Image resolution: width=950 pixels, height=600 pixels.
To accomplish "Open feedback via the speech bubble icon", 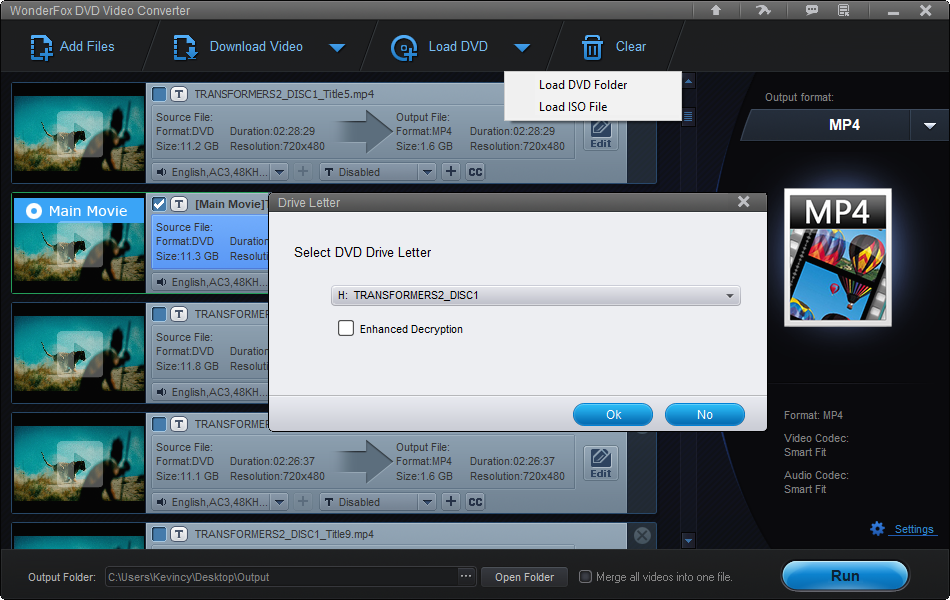I will pyautogui.click(x=812, y=10).
